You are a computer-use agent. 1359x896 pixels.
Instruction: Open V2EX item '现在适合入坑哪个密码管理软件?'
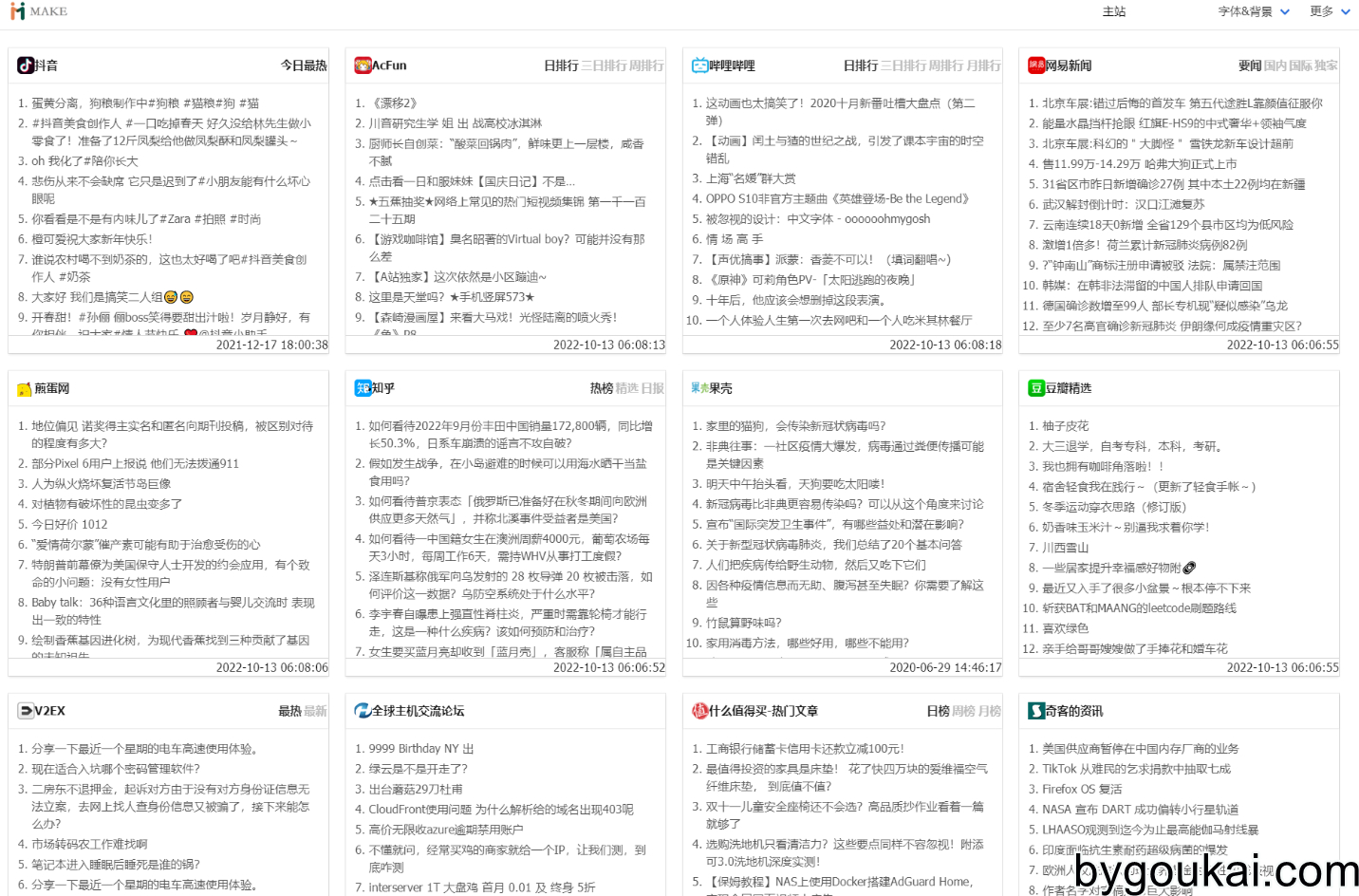[x=116, y=769]
